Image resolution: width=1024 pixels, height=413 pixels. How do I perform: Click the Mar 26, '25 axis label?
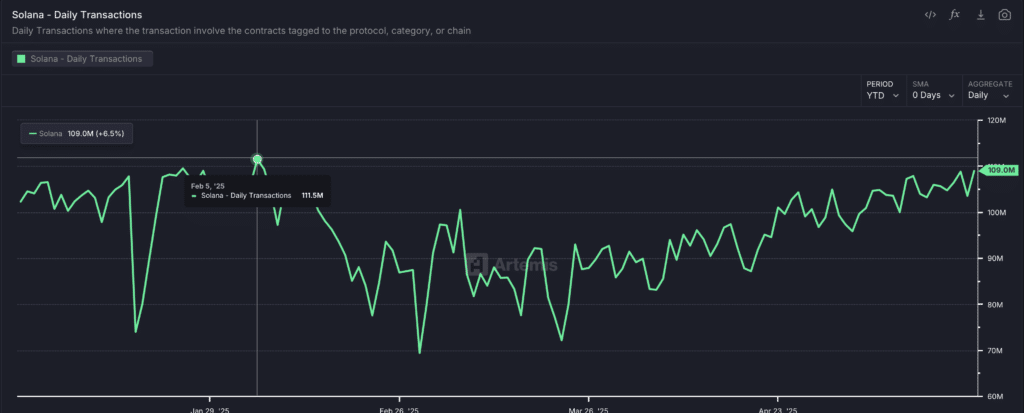coord(588,410)
